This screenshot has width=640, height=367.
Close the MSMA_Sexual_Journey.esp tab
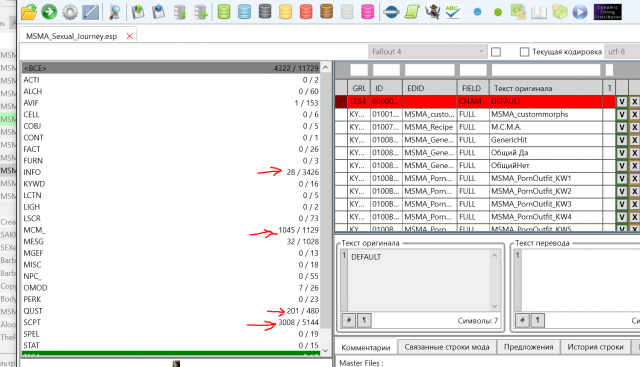(x=130, y=36)
